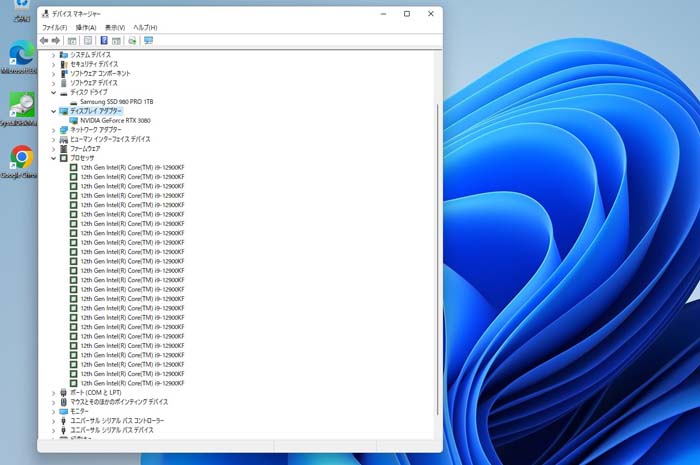
Task: Expand the ユニバーサル シリアル バス デバイス node
Action: coord(53,430)
